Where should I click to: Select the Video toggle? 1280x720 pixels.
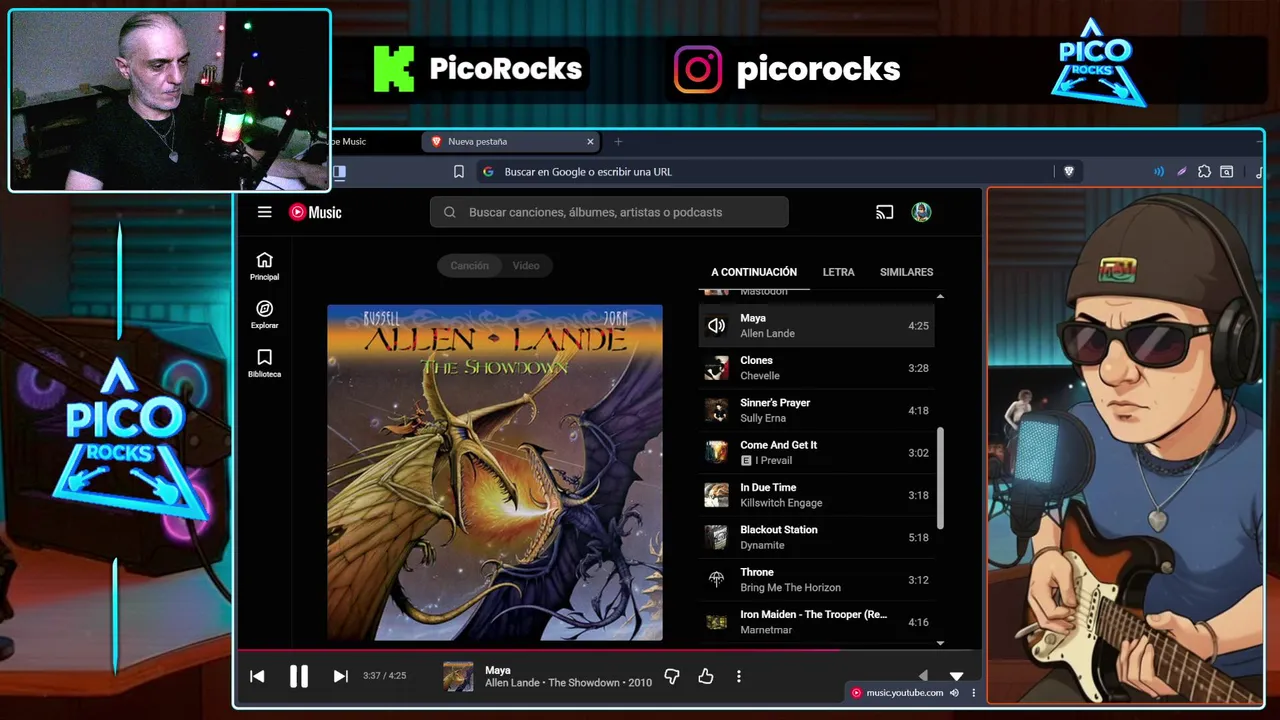click(x=526, y=266)
